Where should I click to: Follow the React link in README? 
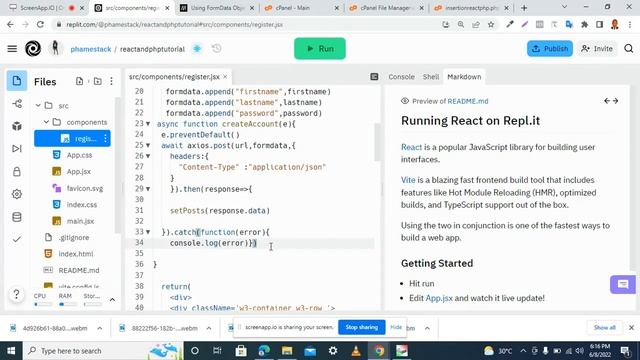[x=411, y=147]
